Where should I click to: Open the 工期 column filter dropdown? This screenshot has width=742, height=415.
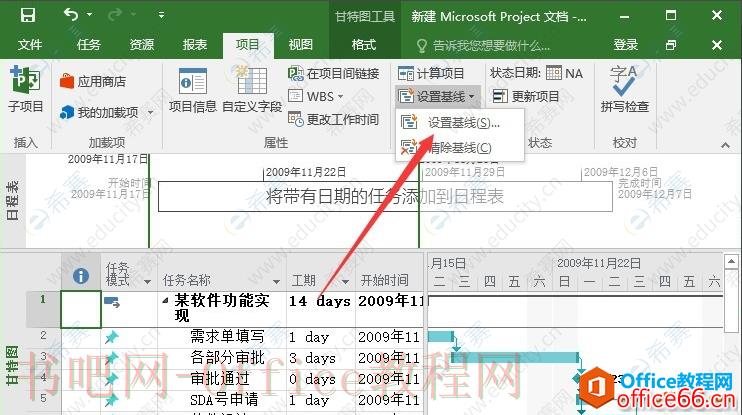[345, 282]
